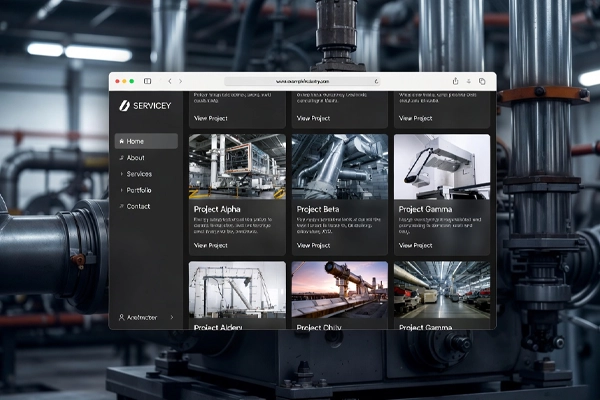Go back with the browser back arrow
This screenshot has width=600, height=400.
pos(169,81)
